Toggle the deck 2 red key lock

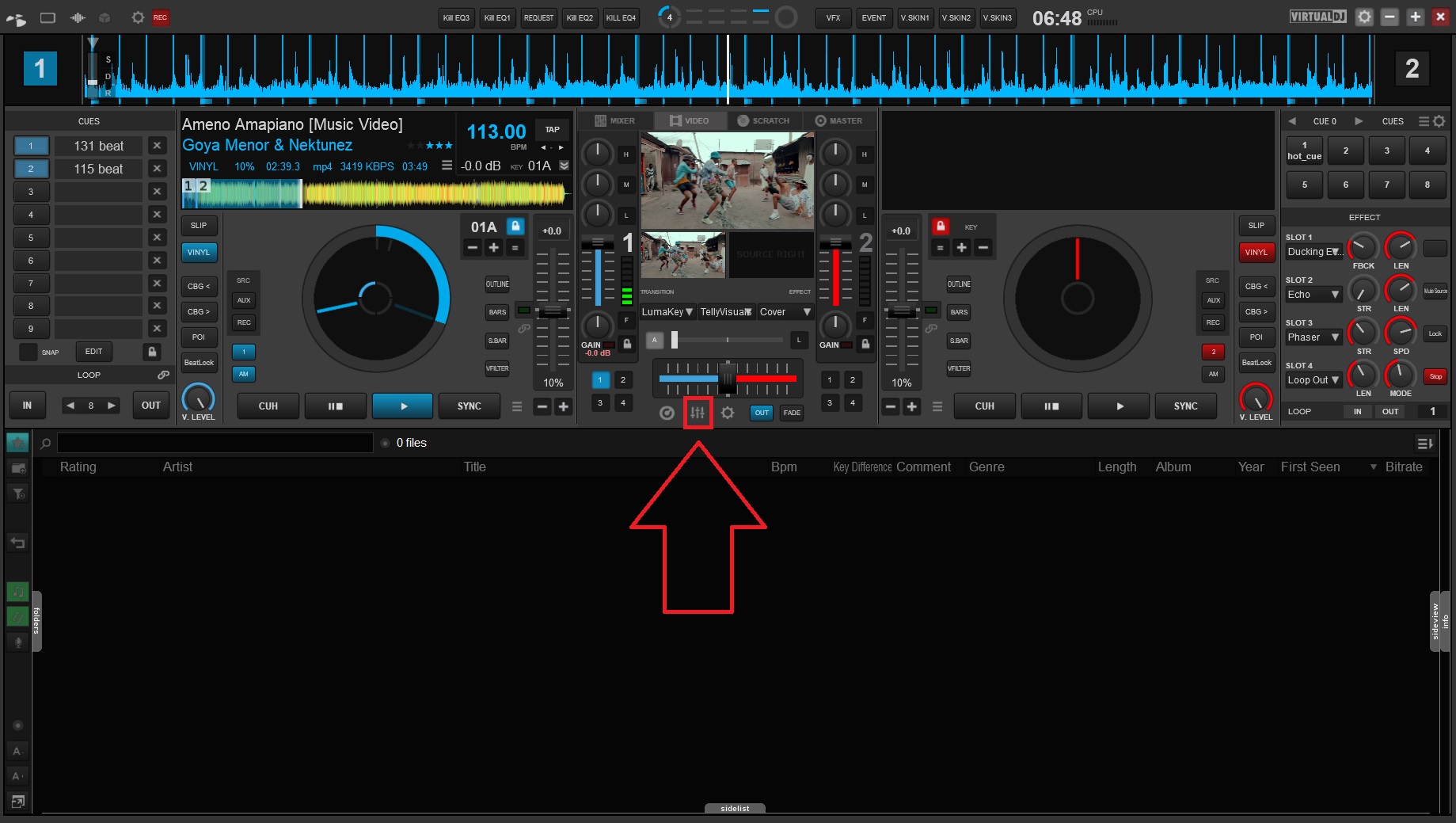[941, 227]
